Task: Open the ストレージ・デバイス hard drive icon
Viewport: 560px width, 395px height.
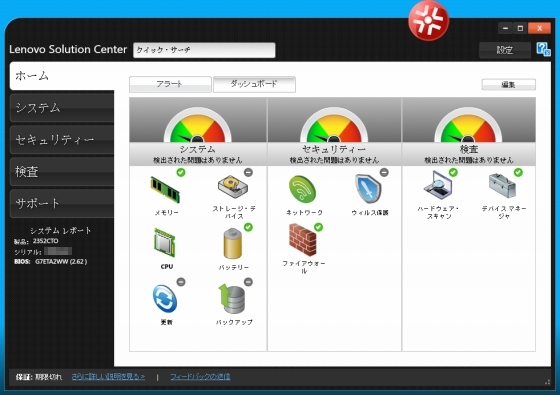Action: click(x=232, y=186)
